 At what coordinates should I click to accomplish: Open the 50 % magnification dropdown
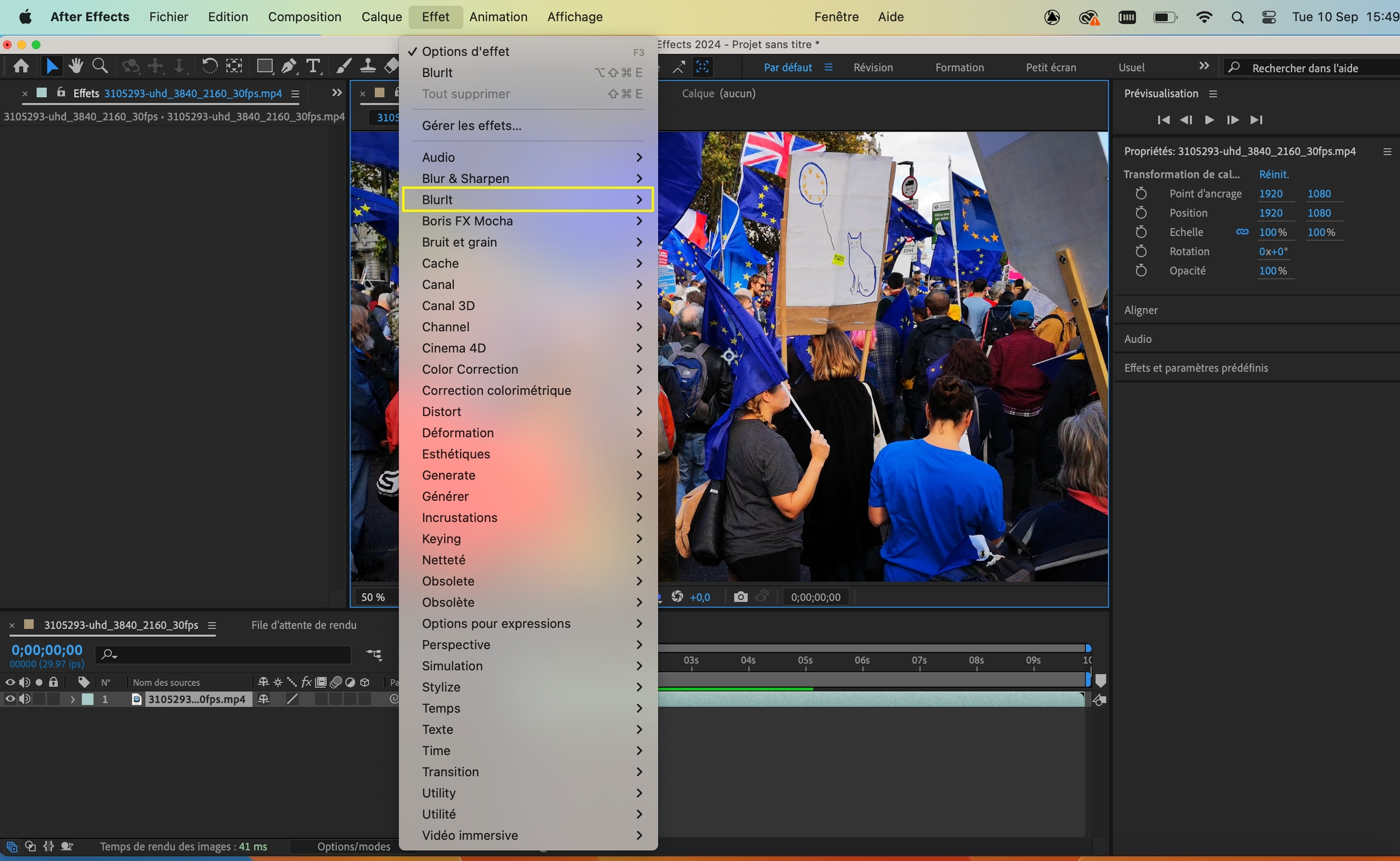373,597
